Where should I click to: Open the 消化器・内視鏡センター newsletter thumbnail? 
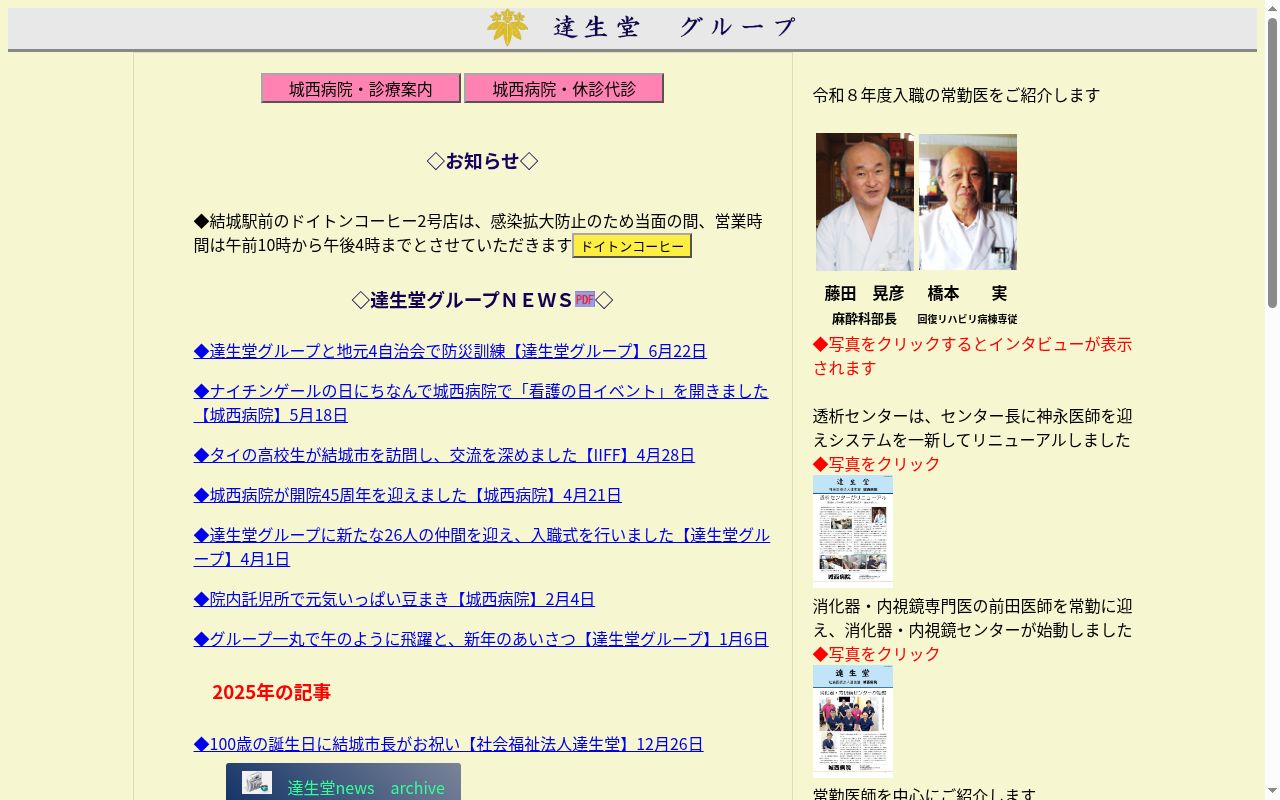coord(853,721)
